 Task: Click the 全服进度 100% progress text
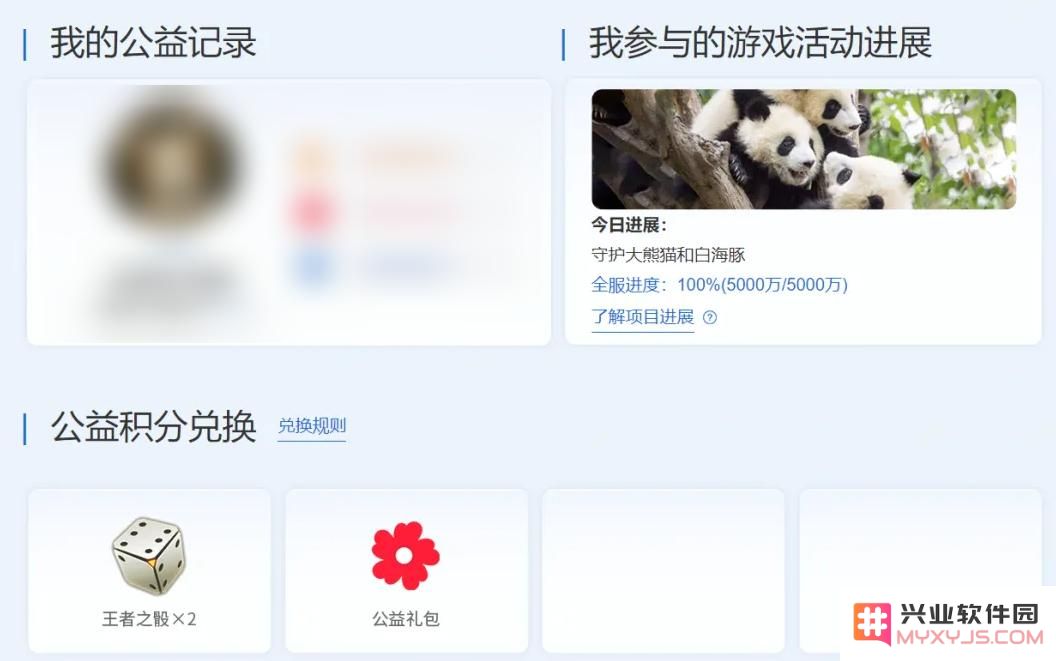tap(719, 285)
